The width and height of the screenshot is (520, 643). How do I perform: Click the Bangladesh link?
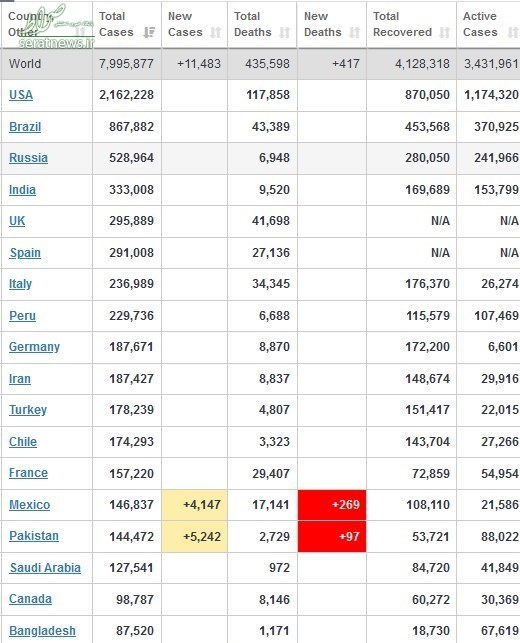coord(42,631)
